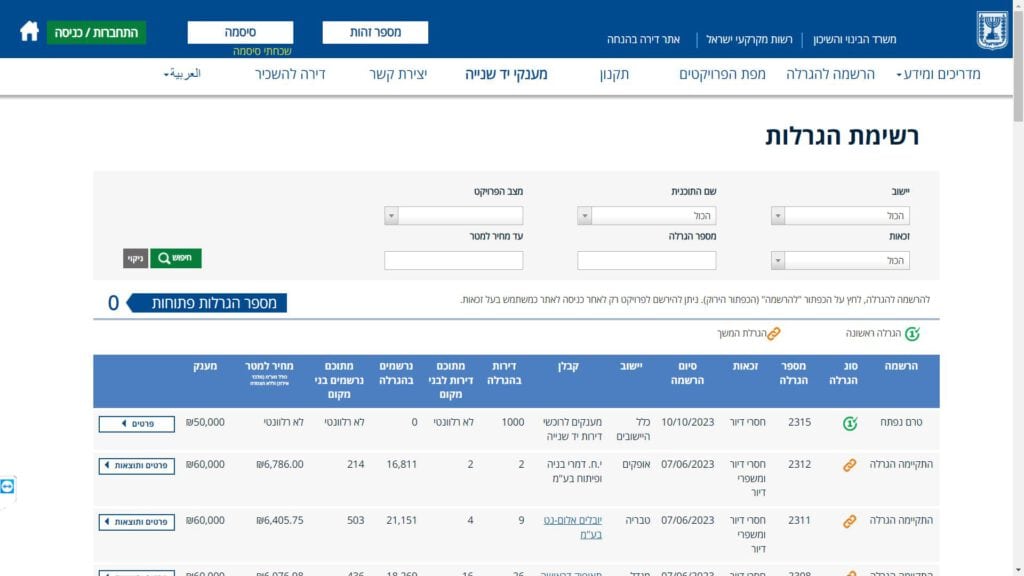The image size is (1024, 576).
Task: Open the מדריכים ומידע menu
Action: pyautogui.click(x=938, y=75)
